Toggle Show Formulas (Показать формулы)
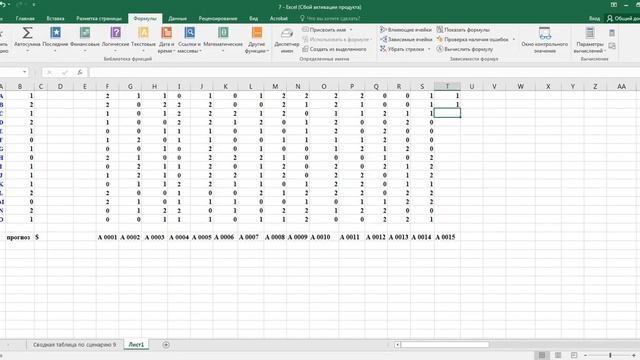Image resolution: width=640 pixels, height=360 pixels. (x=463, y=30)
